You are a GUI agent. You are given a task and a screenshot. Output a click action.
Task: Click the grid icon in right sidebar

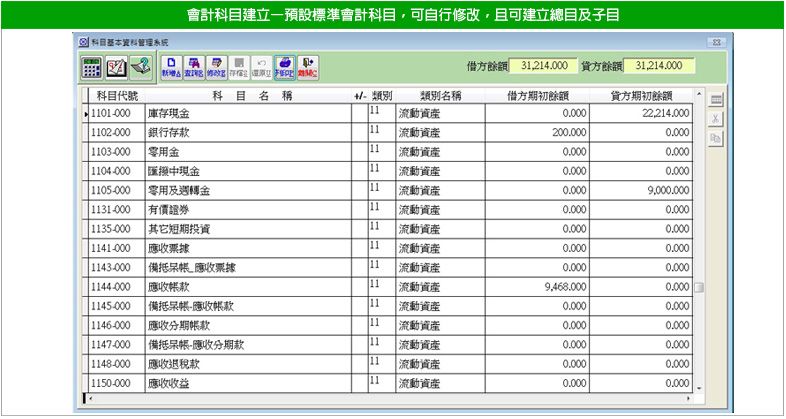[x=715, y=100]
